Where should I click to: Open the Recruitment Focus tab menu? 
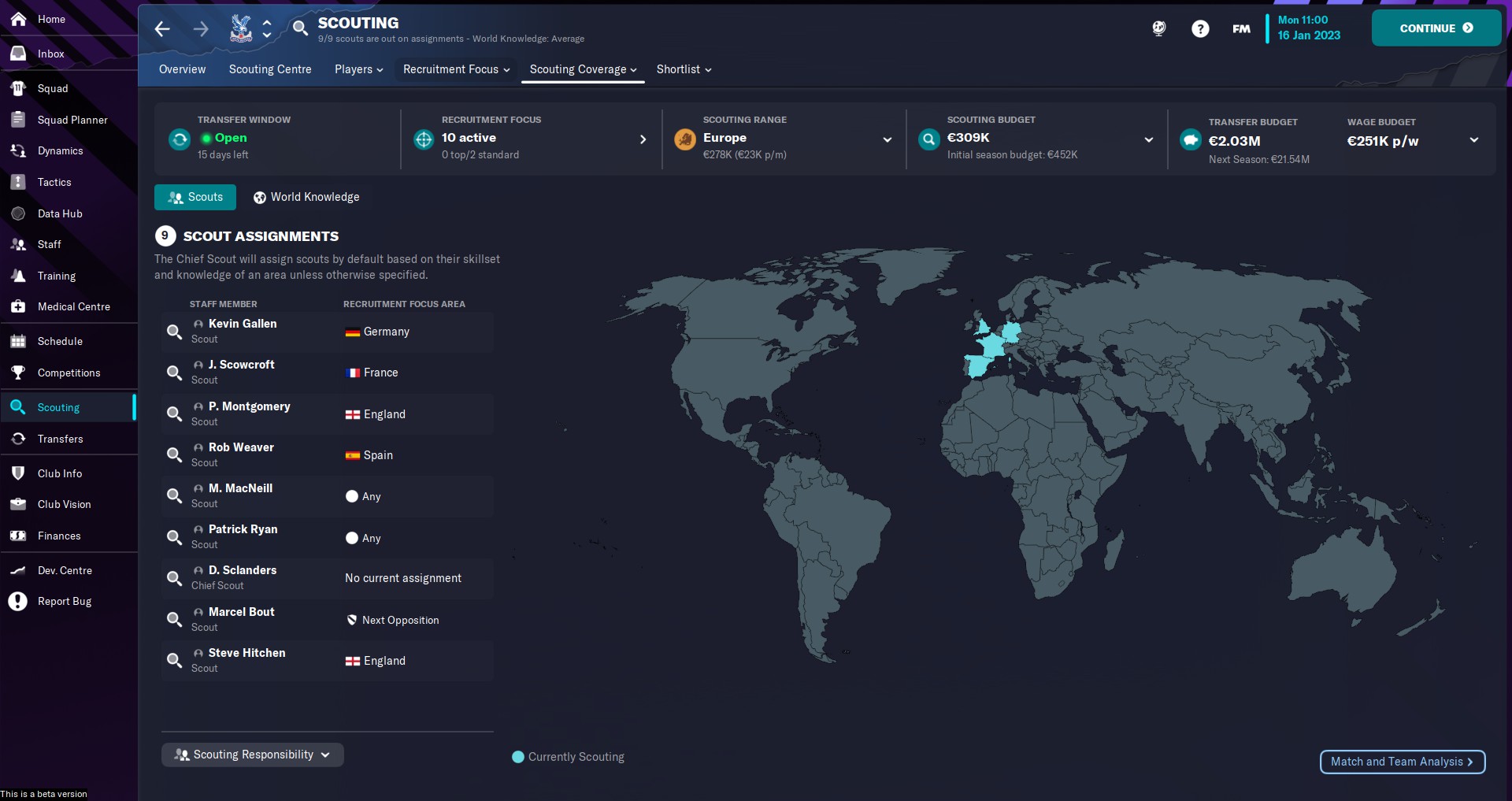[x=456, y=69]
